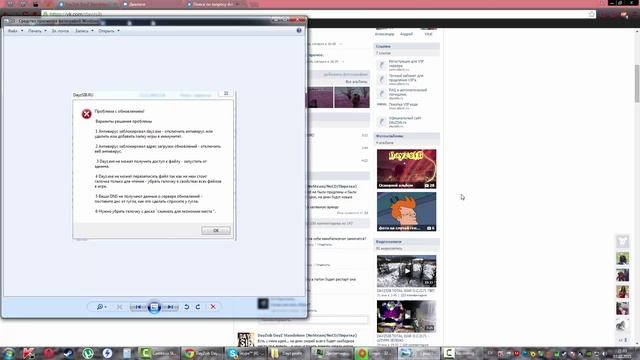Open Windows Start menu

coord(9,353)
